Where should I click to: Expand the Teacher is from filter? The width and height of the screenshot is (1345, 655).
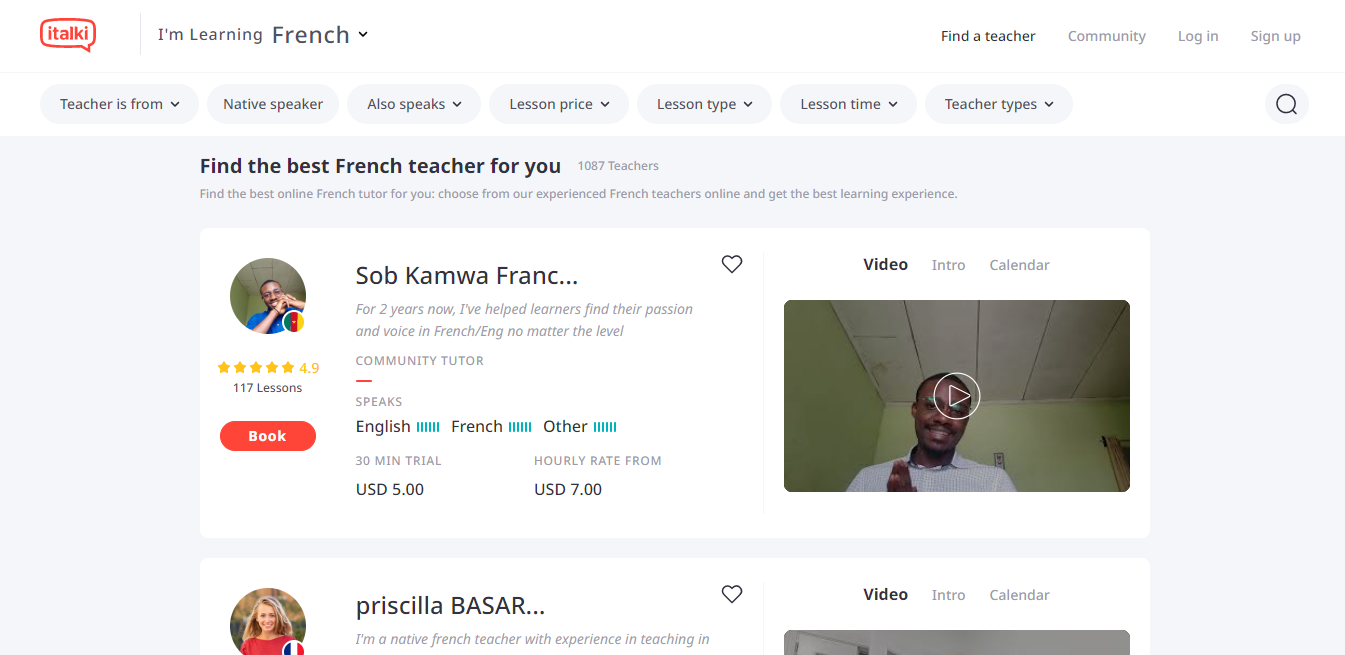click(119, 104)
